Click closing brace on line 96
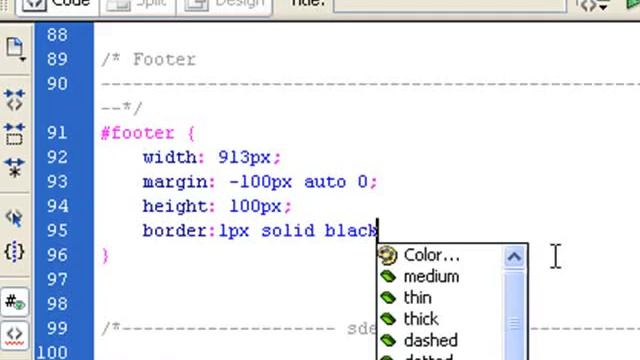This screenshot has height=360, width=640. pos(105,256)
